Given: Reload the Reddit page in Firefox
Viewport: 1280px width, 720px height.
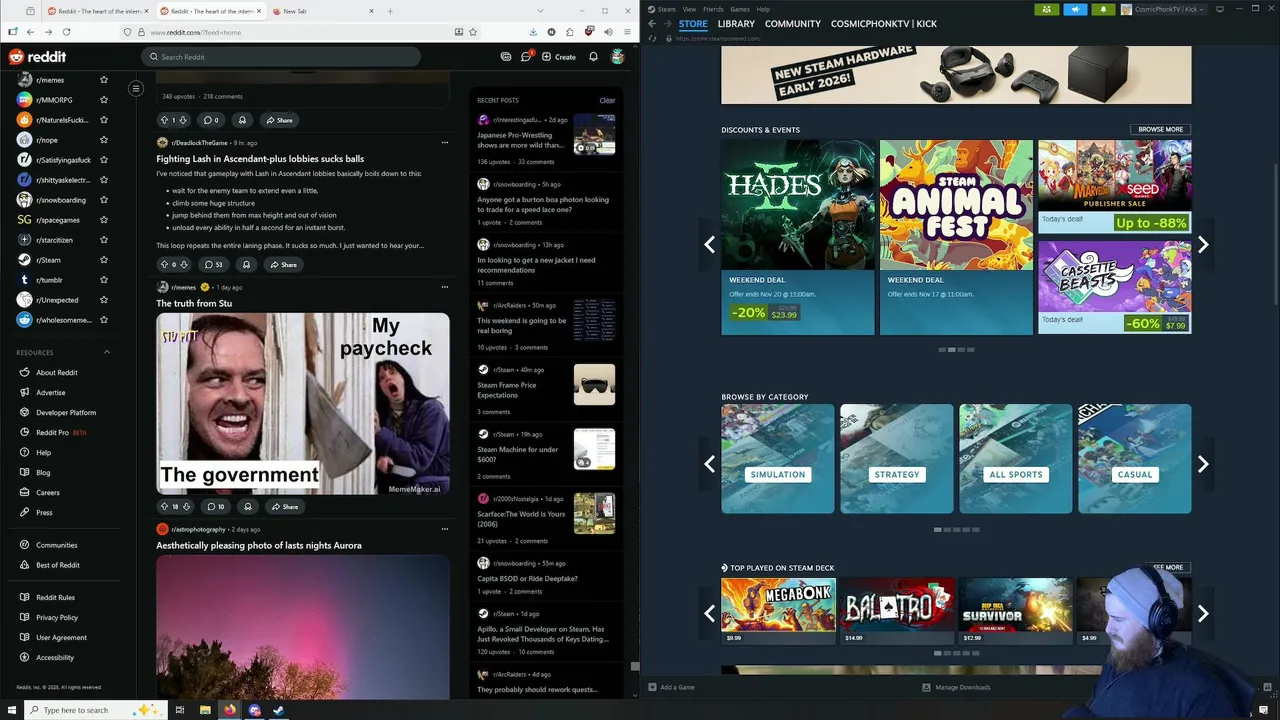Looking at the screenshot, I should tap(66, 32).
